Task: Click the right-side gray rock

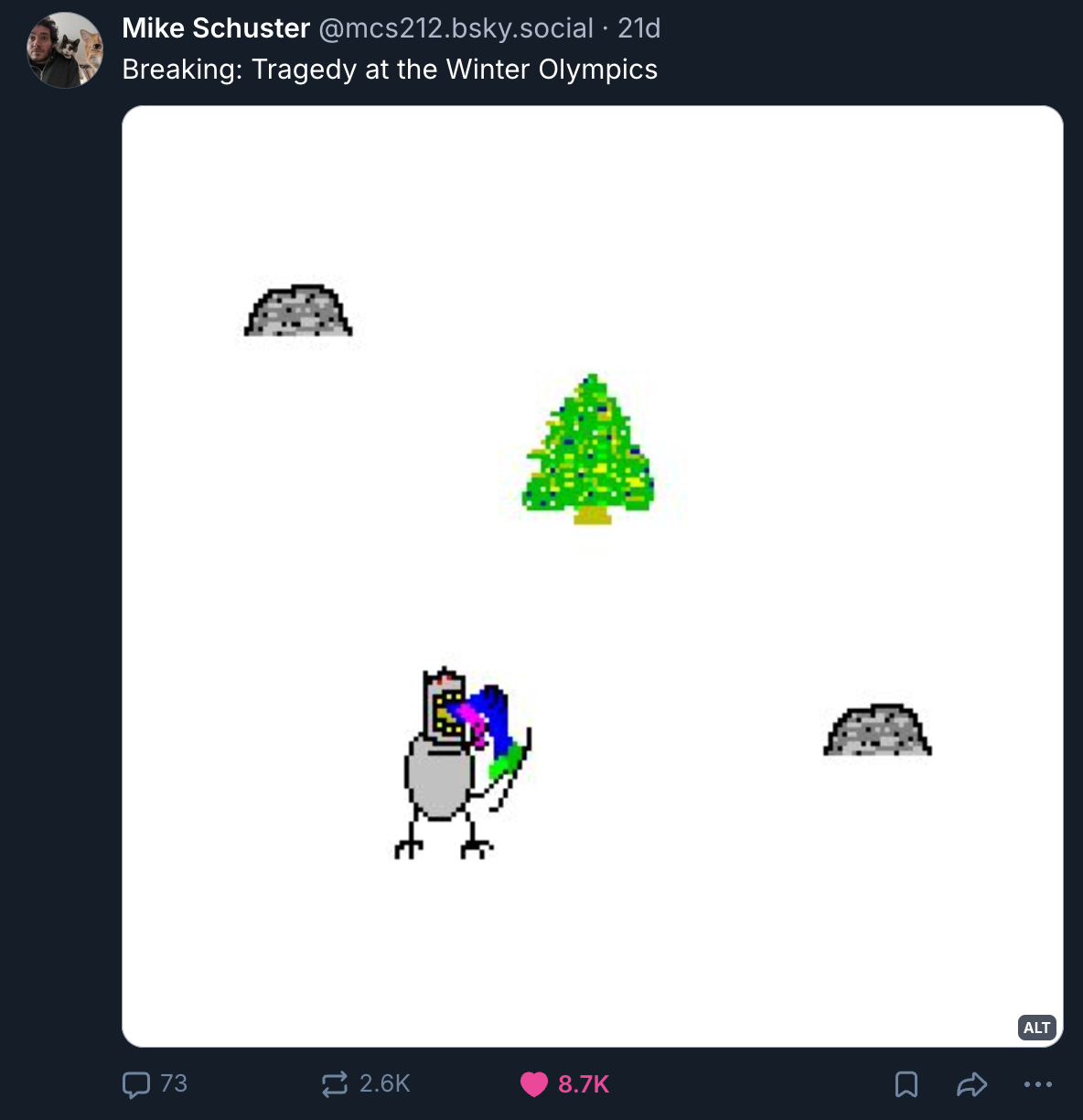Action: pyautogui.click(x=877, y=731)
